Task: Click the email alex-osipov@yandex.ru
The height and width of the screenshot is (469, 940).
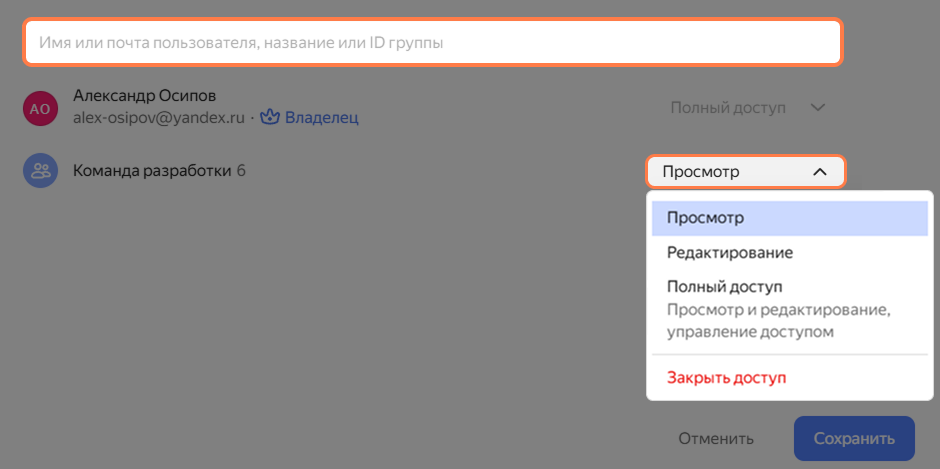Action: click(159, 118)
